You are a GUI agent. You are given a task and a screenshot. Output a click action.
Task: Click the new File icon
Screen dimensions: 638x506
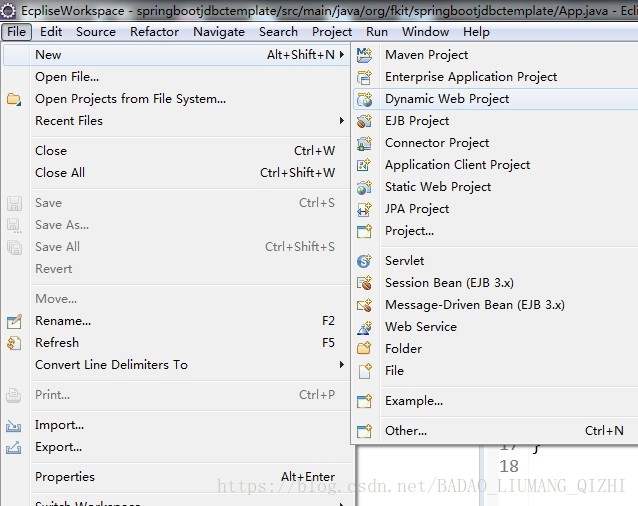pos(365,371)
